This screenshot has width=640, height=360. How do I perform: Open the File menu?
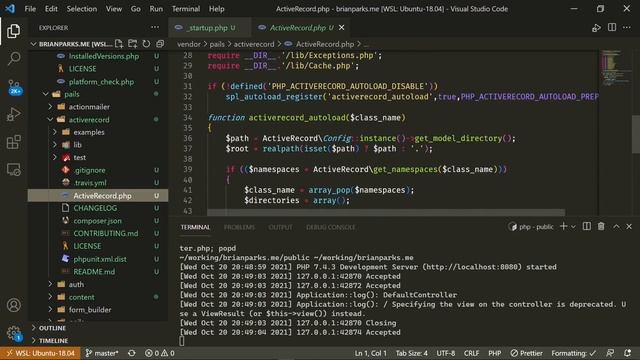tap(30, 9)
